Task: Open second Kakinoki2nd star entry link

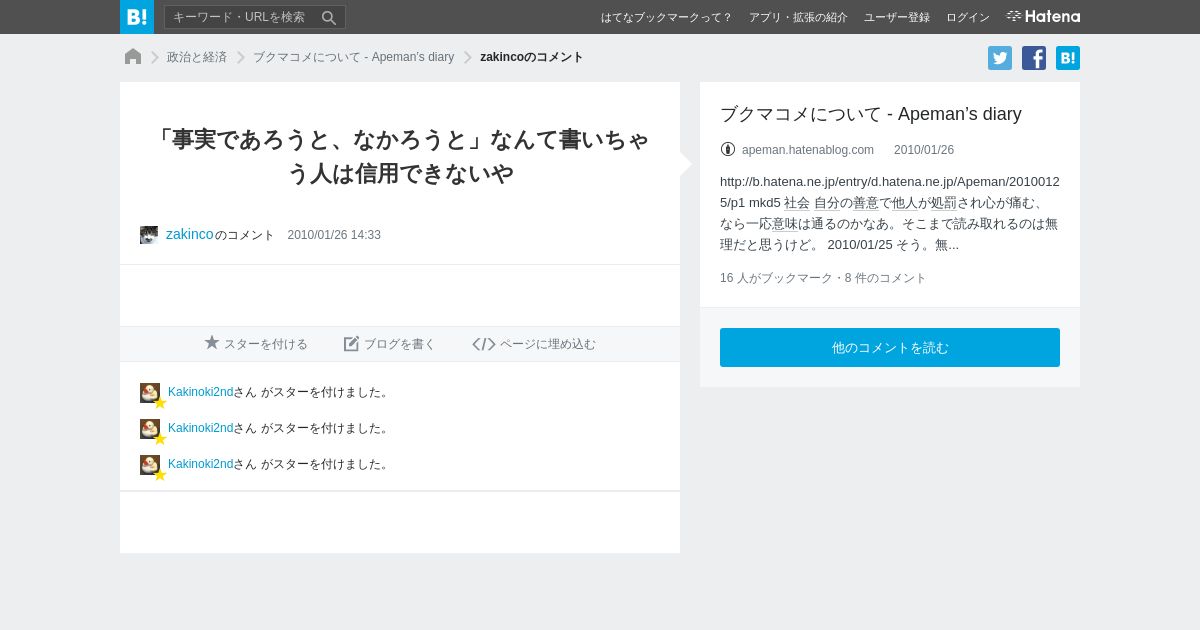Action: point(200,428)
